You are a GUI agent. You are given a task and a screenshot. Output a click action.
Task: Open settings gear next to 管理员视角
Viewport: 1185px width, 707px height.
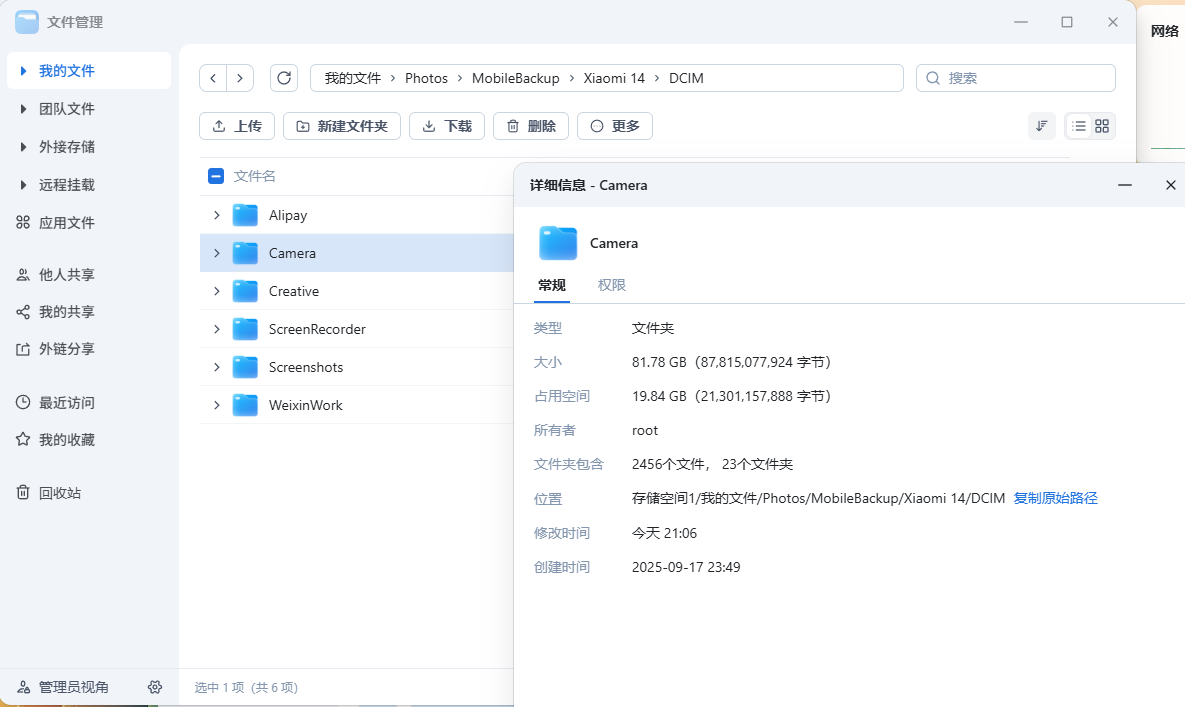point(155,687)
